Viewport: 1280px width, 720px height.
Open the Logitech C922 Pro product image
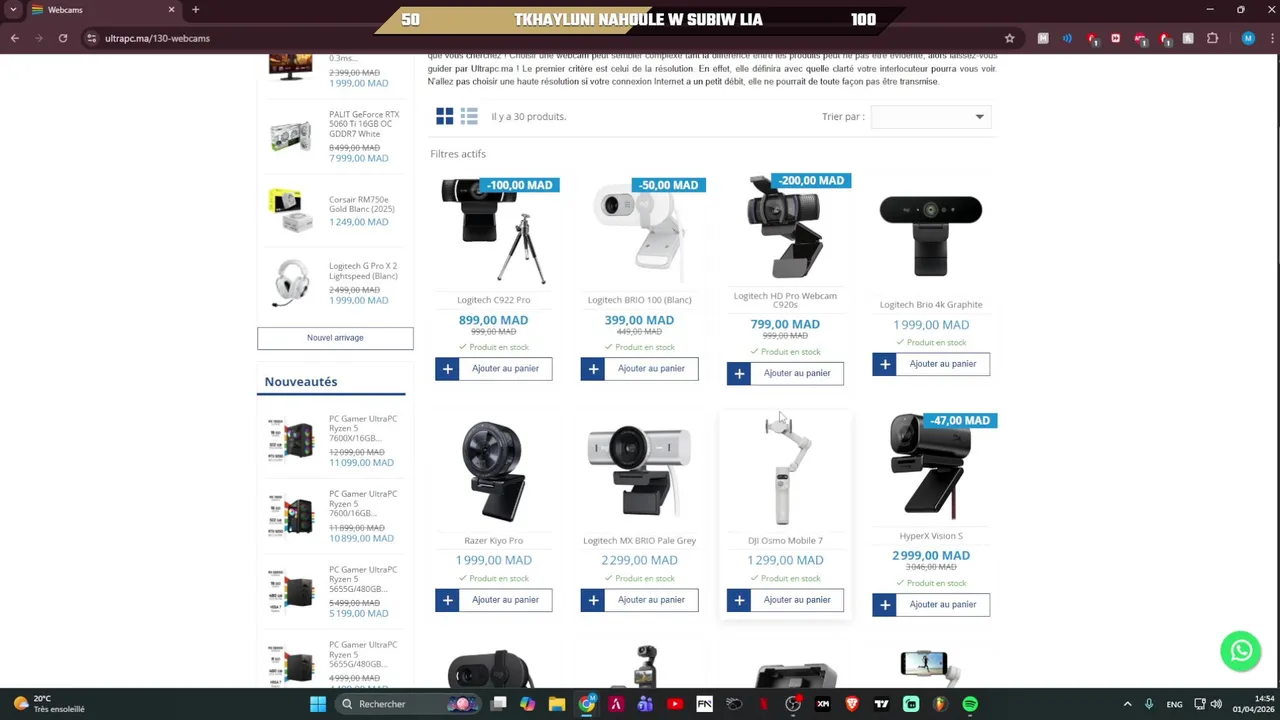(494, 232)
